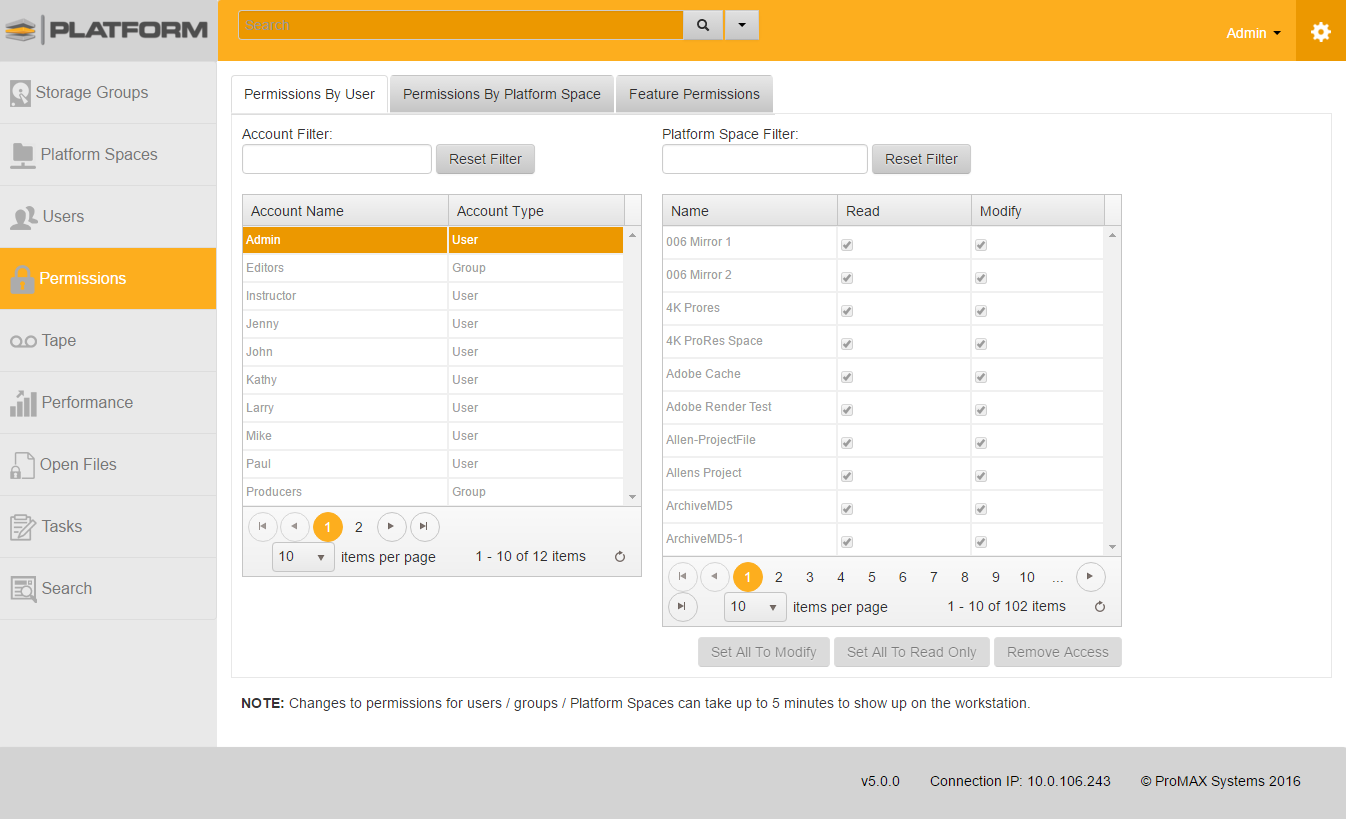The width and height of the screenshot is (1346, 819).
Task: Toggle Modify checkbox for Allens Project
Action: [981, 476]
